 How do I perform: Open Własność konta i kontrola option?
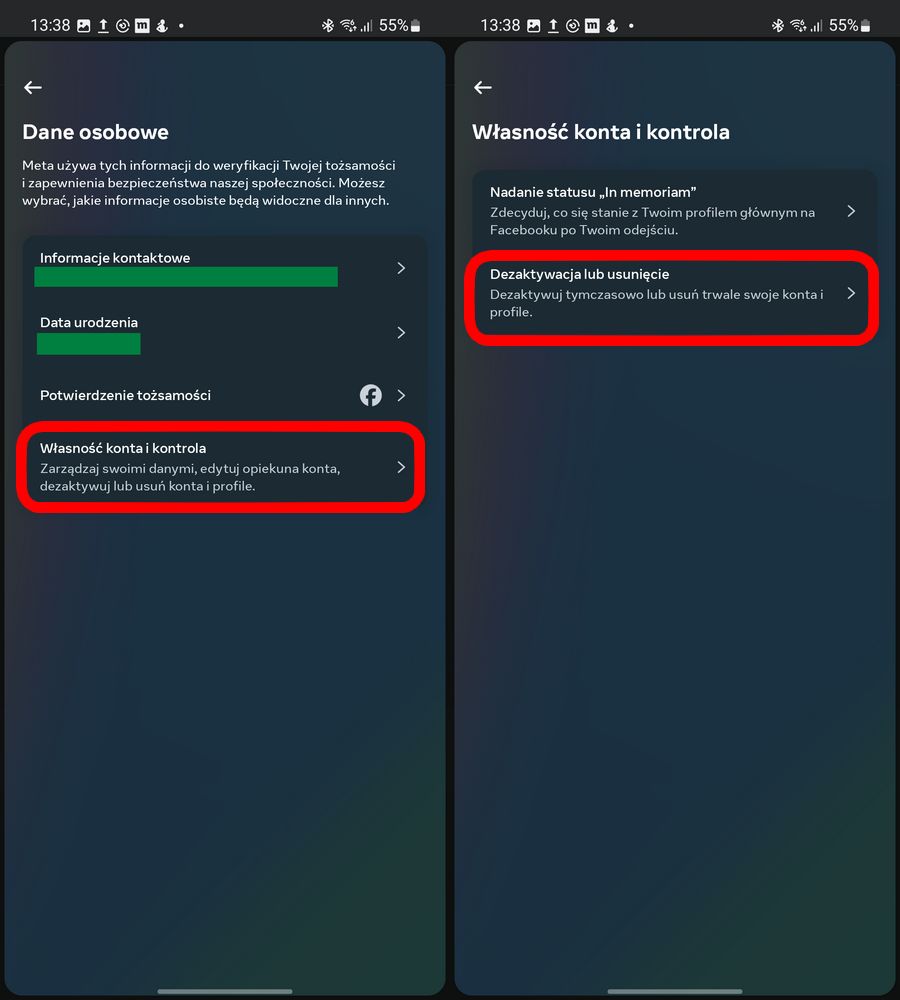[222, 467]
